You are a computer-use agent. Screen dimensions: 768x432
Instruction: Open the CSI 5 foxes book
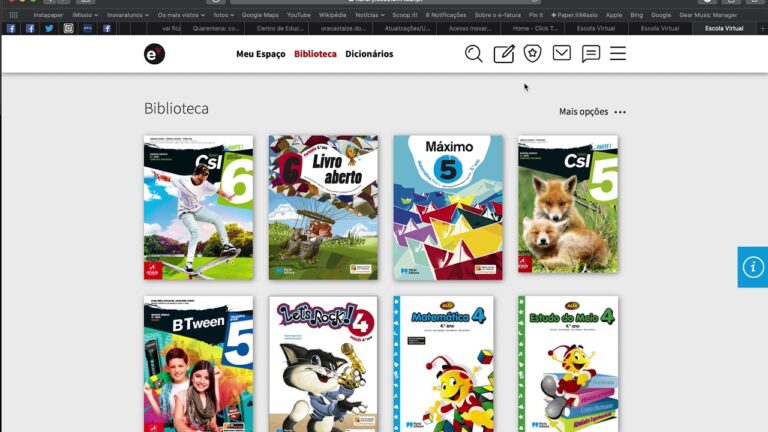568,204
